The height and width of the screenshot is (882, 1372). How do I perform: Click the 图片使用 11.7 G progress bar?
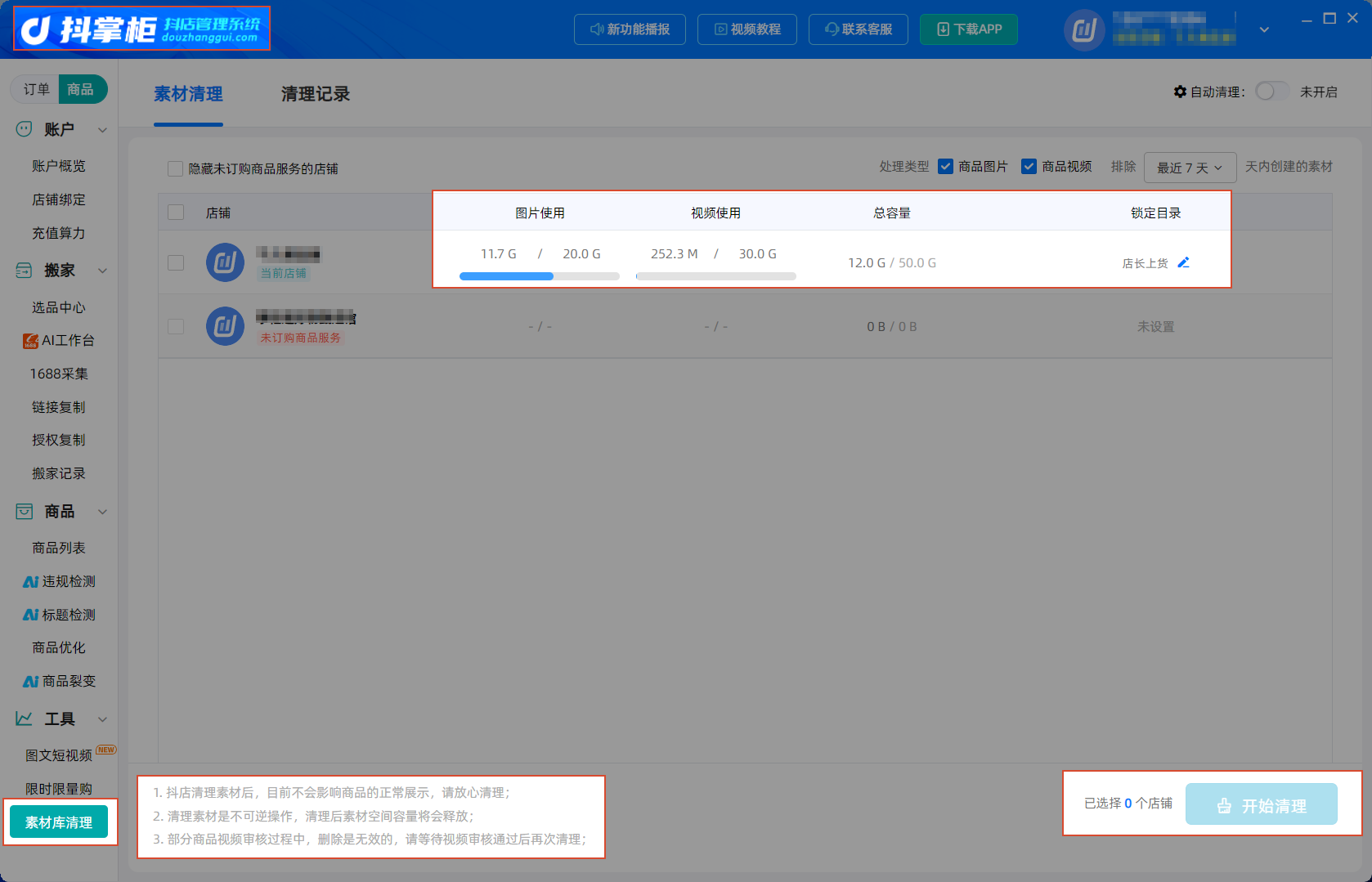pyautogui.click(x=540, y=276)
